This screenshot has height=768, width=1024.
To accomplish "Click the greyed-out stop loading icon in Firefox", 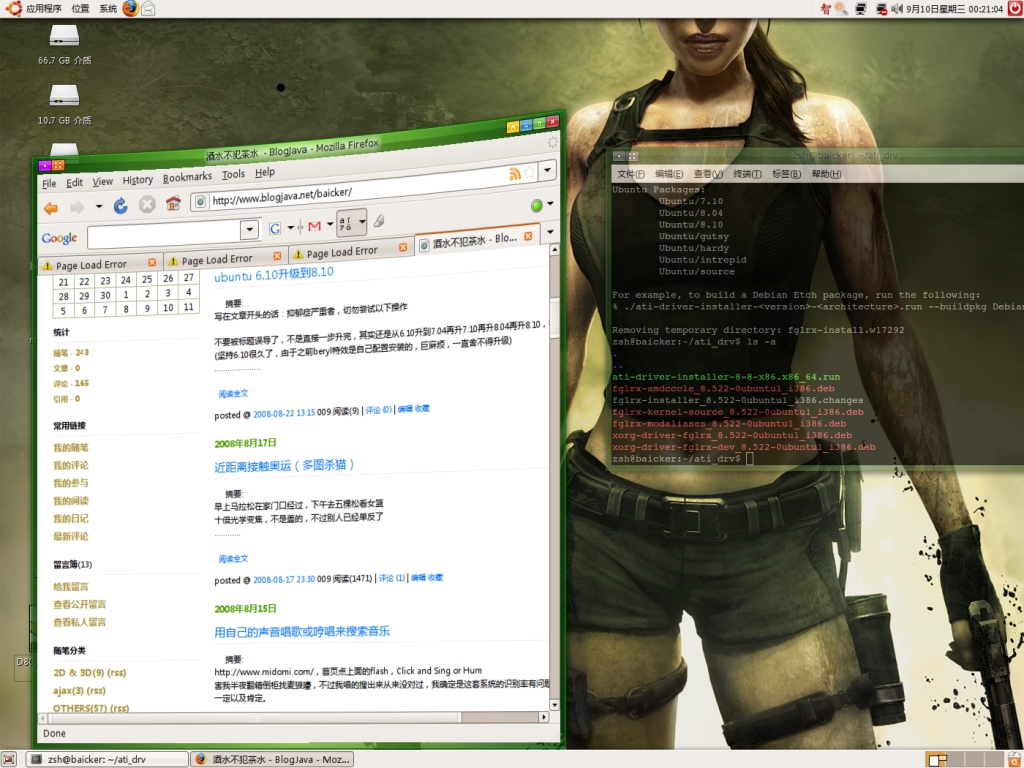I will (x=147, y=204).
